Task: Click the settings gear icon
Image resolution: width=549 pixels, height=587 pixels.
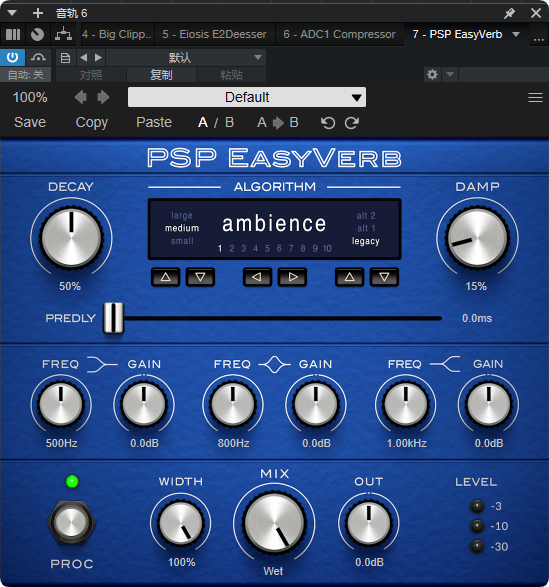Action: (x=432, y=74)
